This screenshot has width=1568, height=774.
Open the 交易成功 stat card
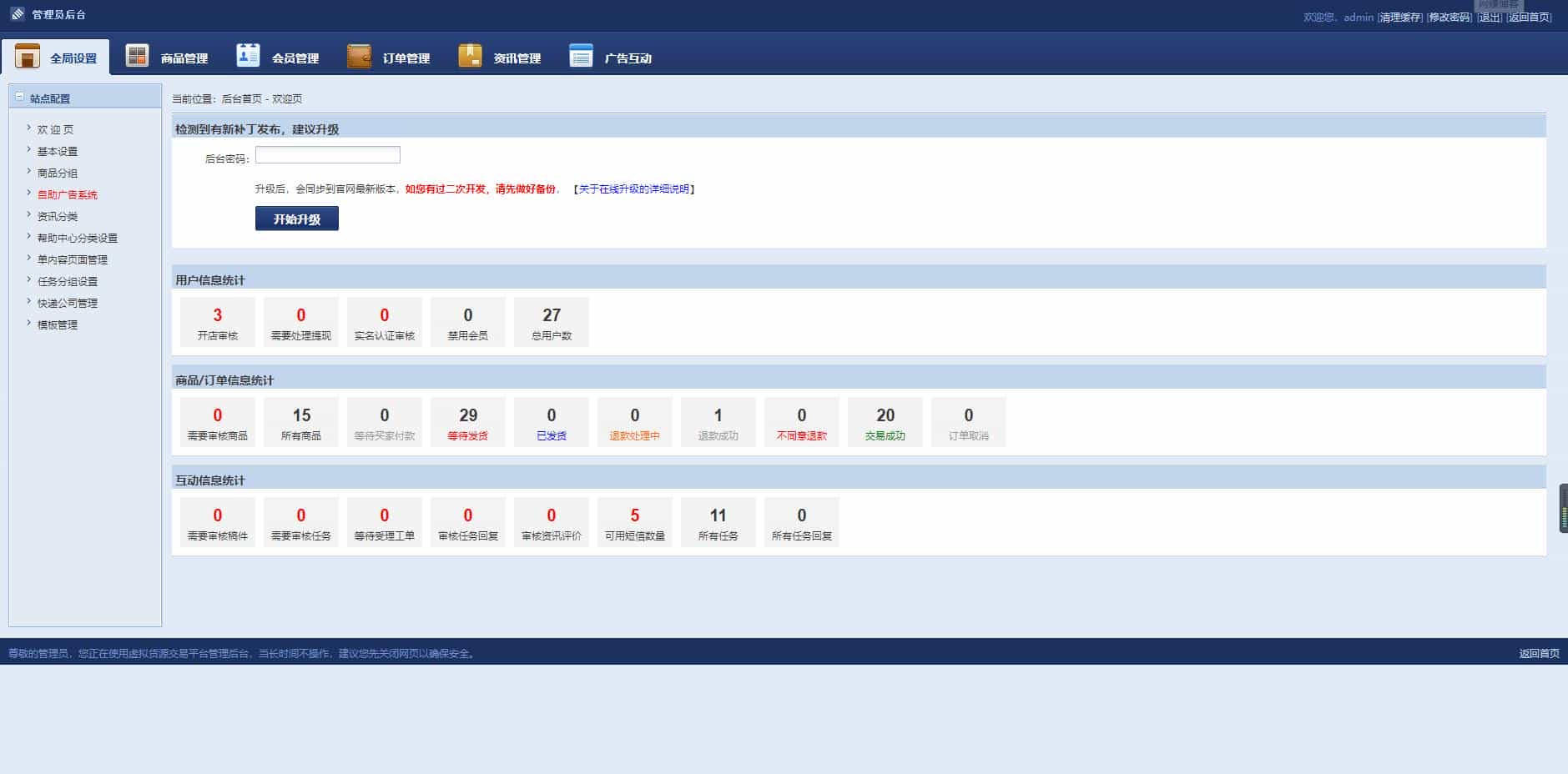[885, 422]
